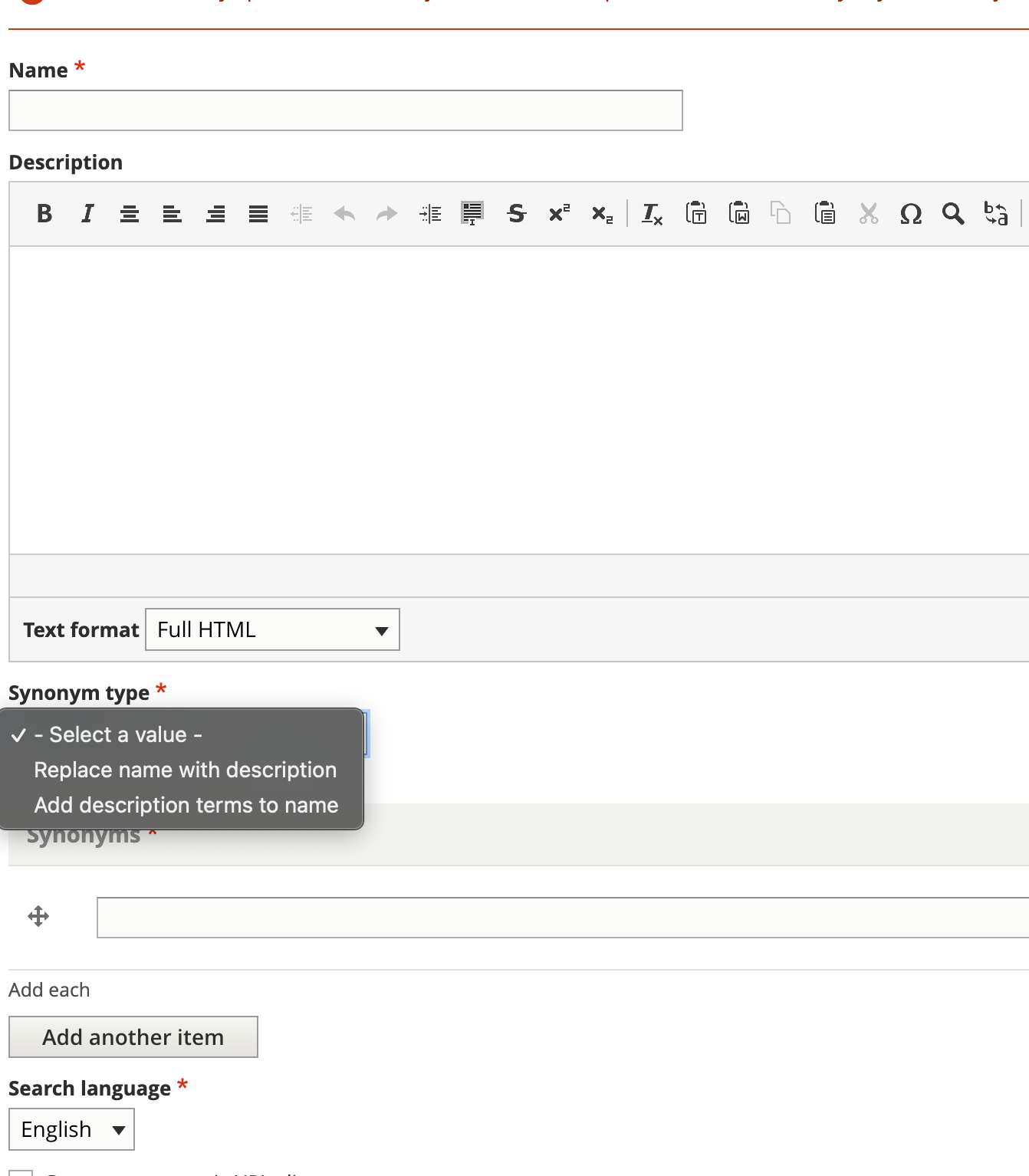Focus the Synonyms text input
This screenshot has width=1029, height=1176.
[x=563, y=918]
